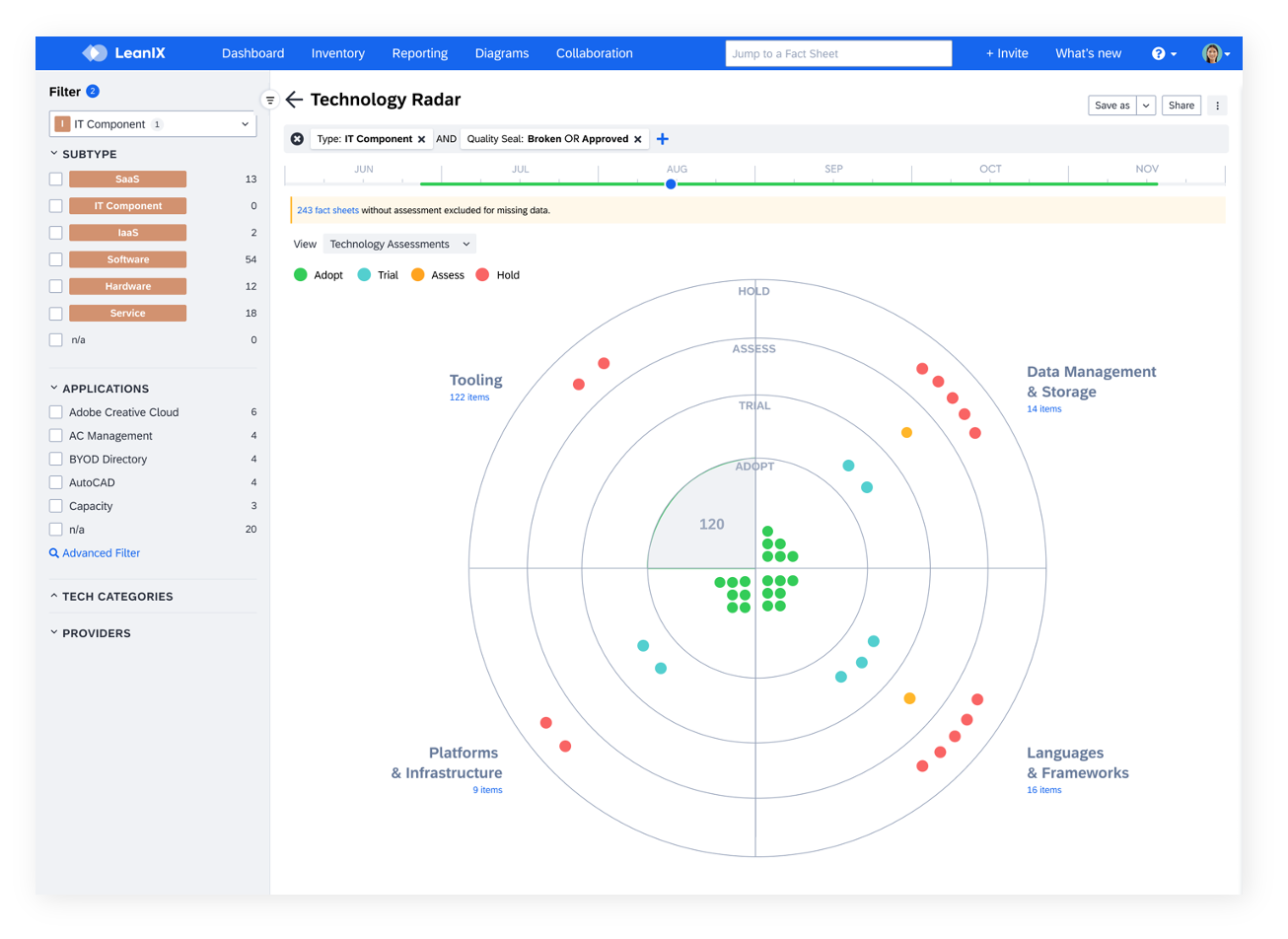1288x939 pixels.
Task: Remove the Type: IT Component filter
Action: [x=422, y=139]
